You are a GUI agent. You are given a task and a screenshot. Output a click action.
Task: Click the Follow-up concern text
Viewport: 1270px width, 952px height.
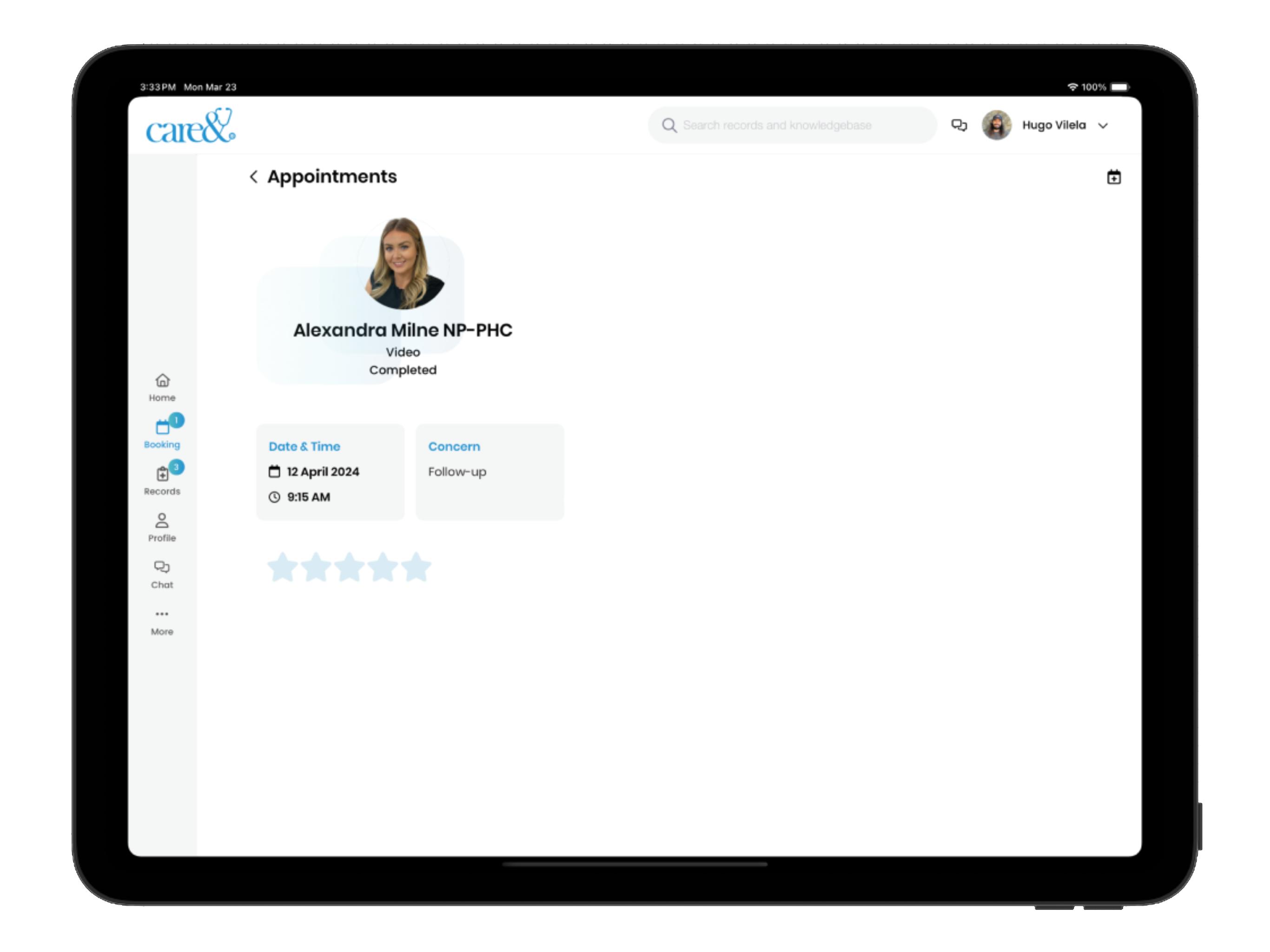[457, 472]
